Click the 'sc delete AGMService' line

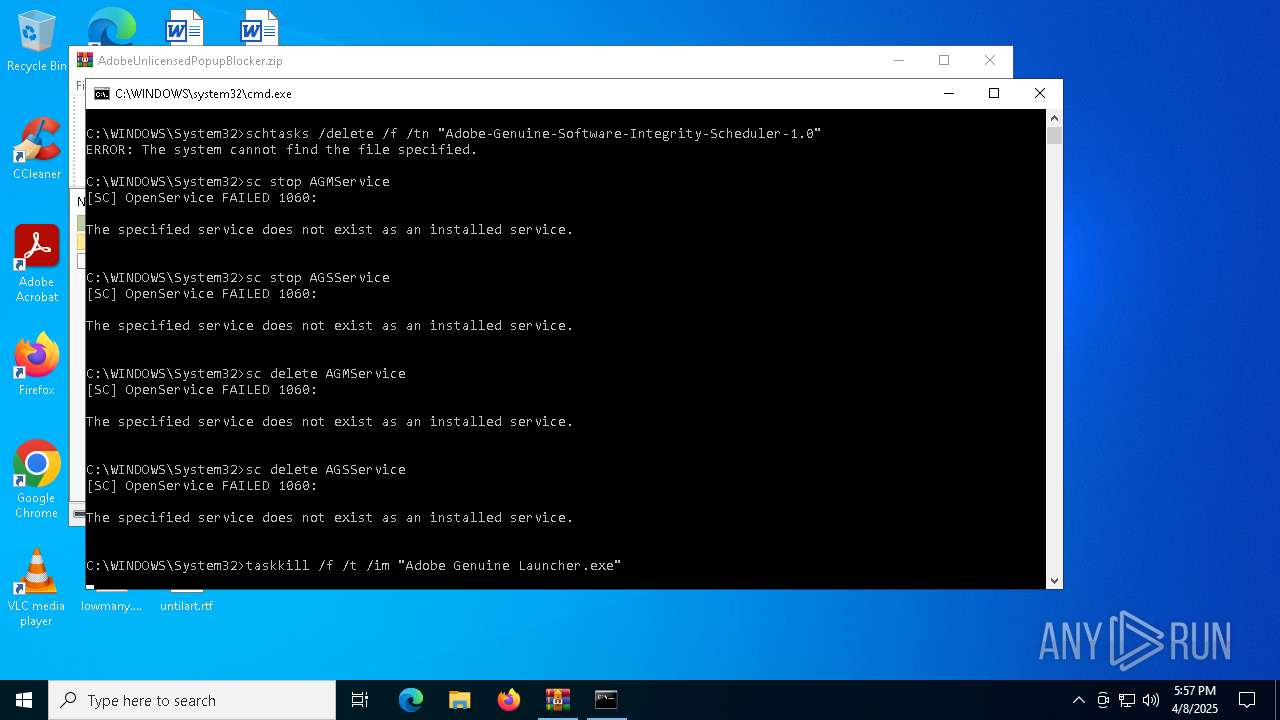click(246, 374)
